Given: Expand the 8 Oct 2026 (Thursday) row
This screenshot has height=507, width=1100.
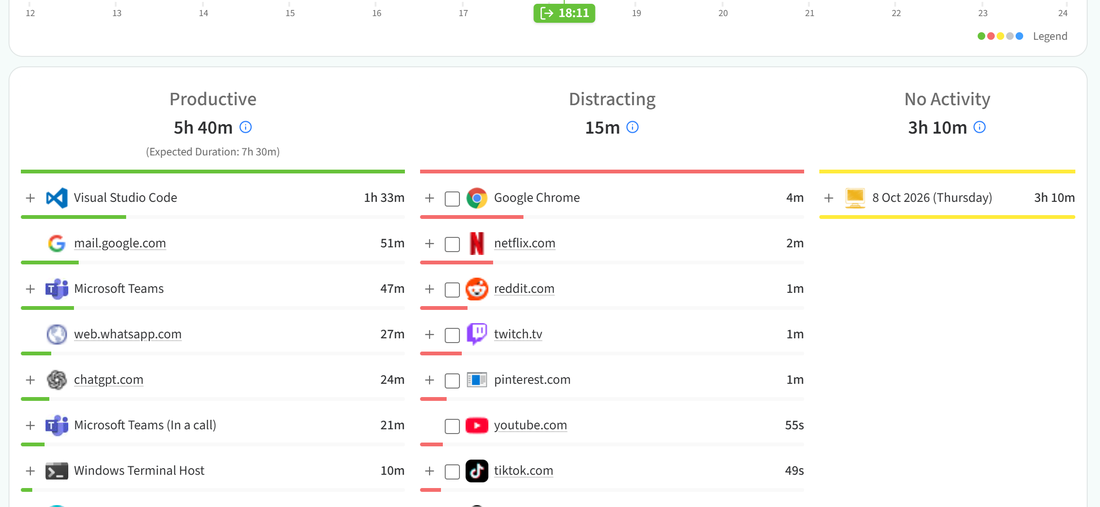Looking at the screenshot, I should click(x=829, y=198).
